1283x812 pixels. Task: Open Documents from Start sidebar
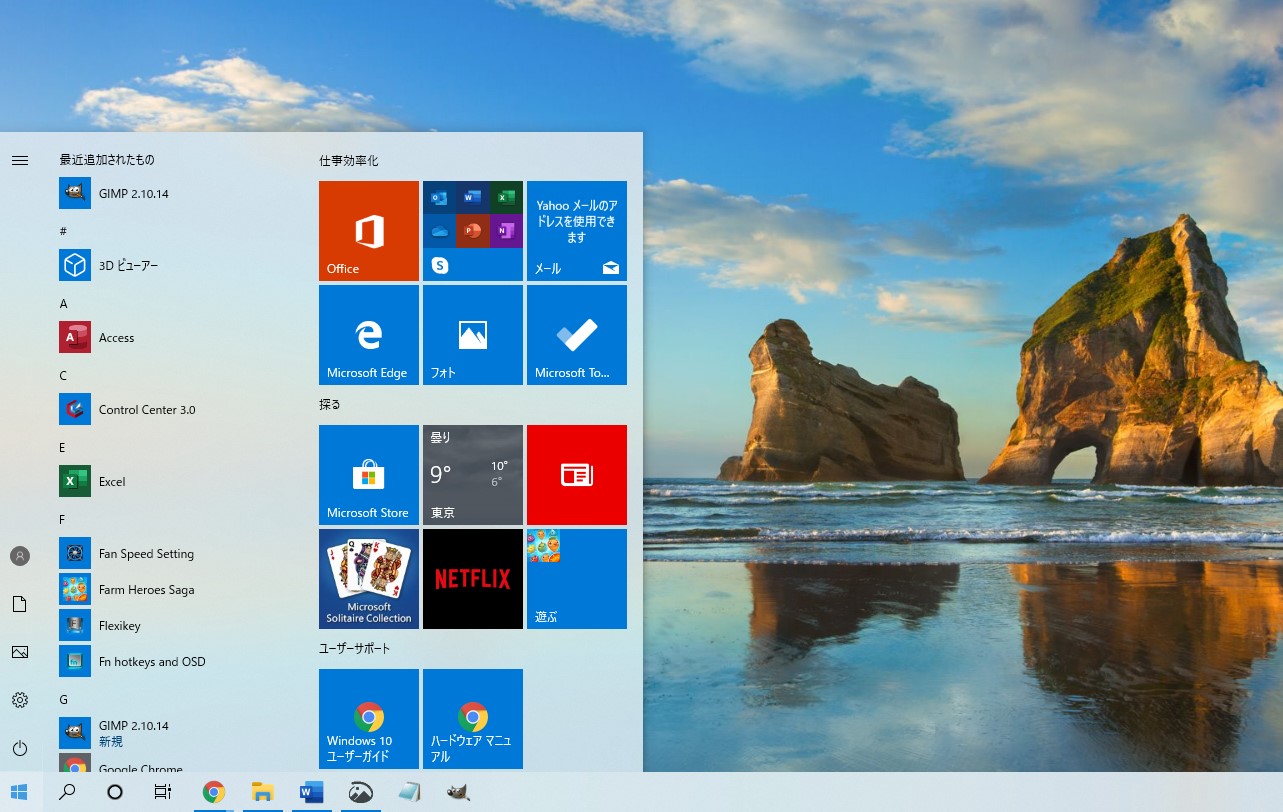pyautogui.click(x=20, y=604)
